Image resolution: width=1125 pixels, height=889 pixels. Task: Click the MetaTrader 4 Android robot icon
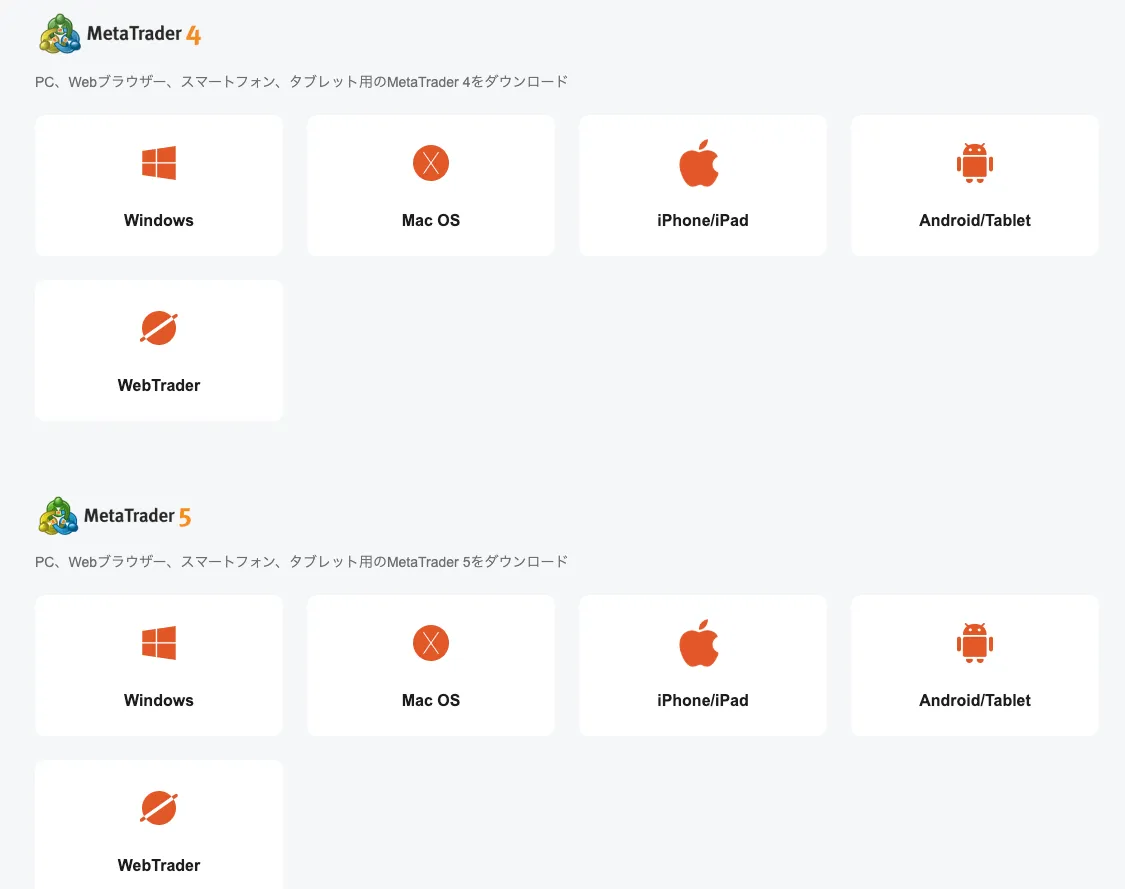[x=974, y=163]
